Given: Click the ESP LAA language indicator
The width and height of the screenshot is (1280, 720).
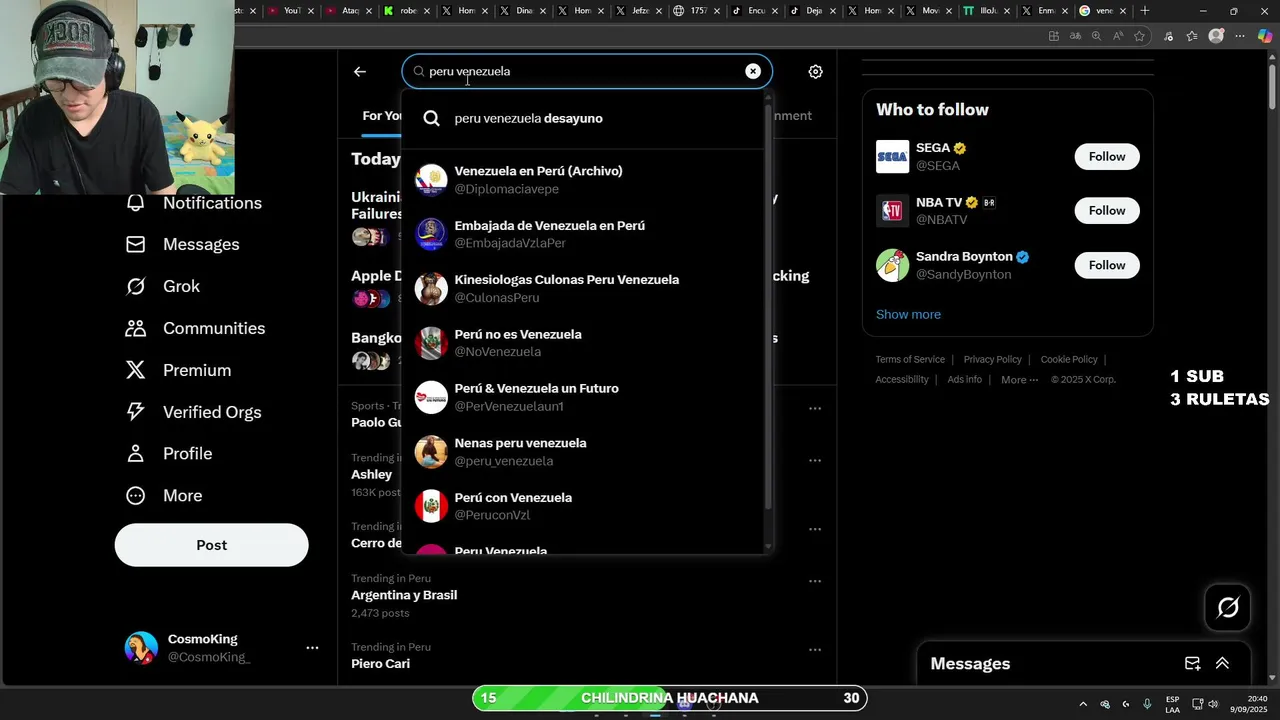Looking at the screenshot, I should click(1172, 704).
